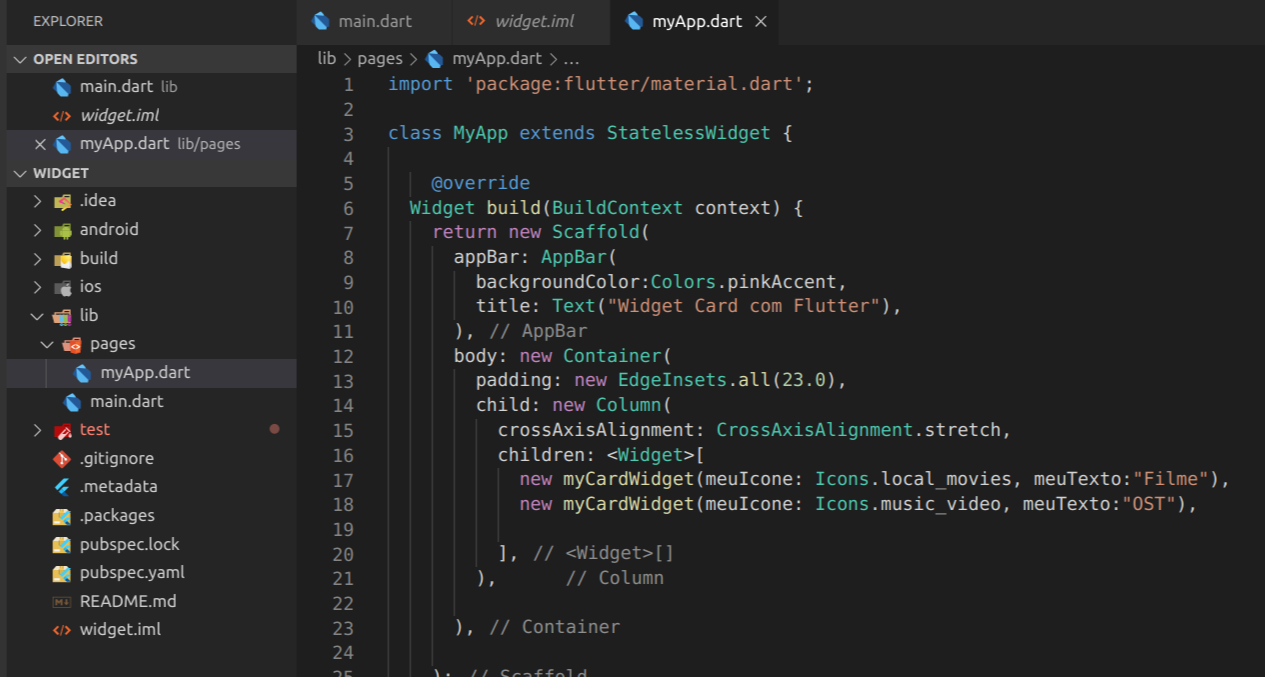
Task: Open .gitignore via its Git icon
Action: tap(63, 458)
